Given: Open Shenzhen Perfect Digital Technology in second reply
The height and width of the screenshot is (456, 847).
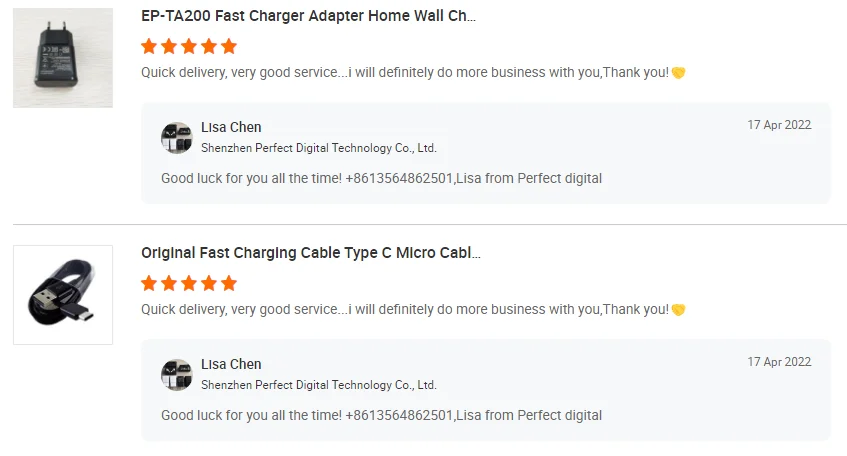Looking at the screenshot, I should 318,385.
